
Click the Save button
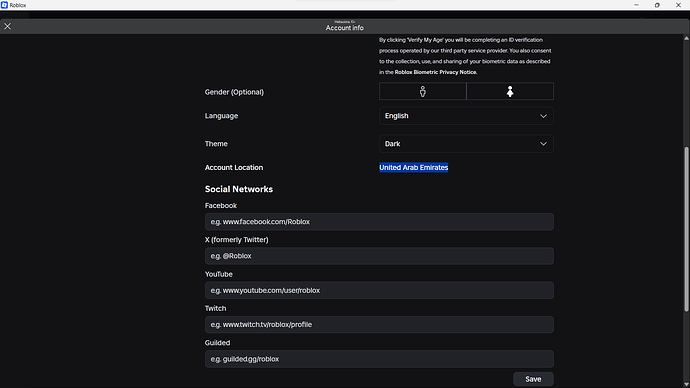point(533,379)
